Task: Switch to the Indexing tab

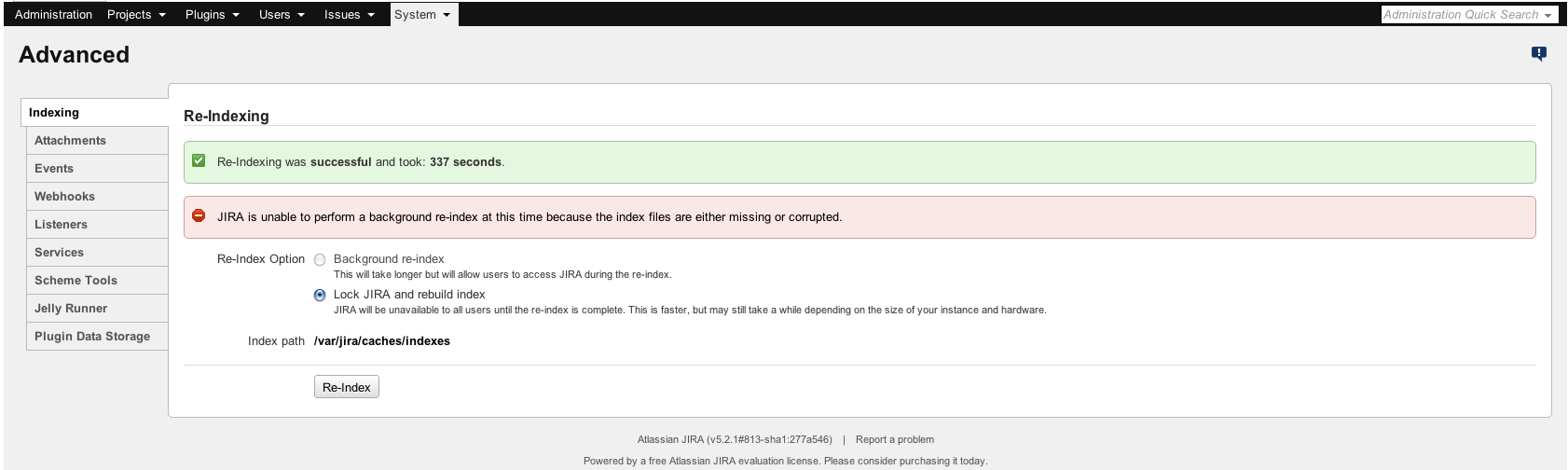Action: tap(94, 112)
